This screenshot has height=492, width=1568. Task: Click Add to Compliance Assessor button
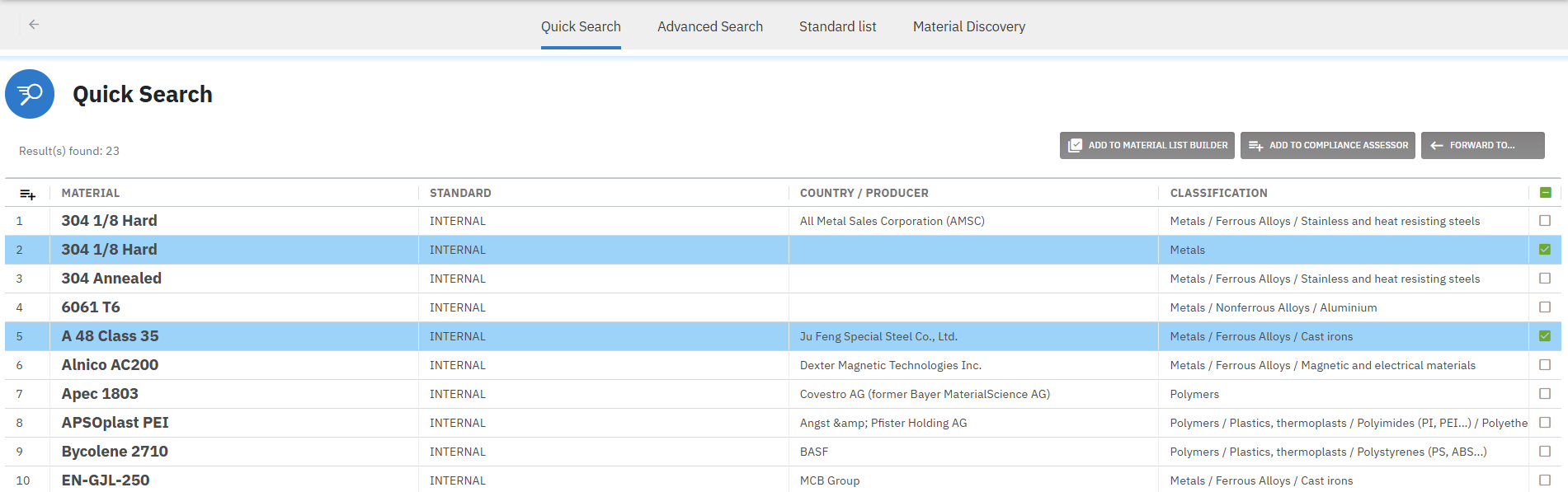point(1327,145)
